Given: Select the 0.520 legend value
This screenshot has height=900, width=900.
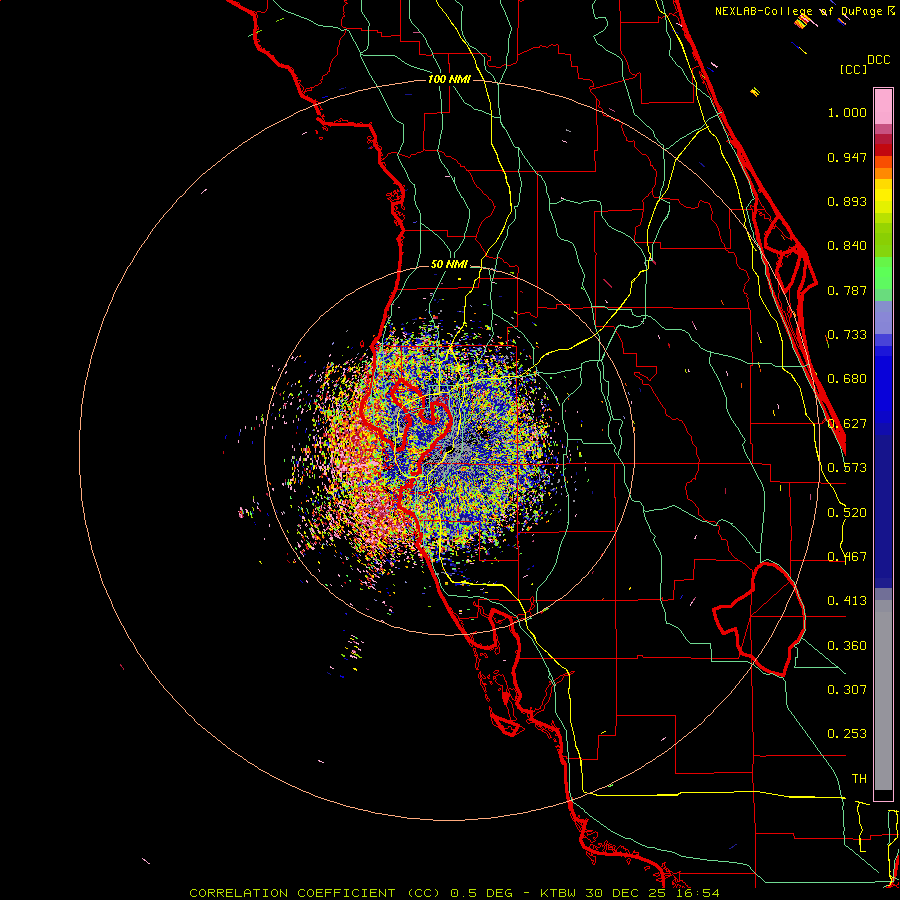Looking at the screenshot, I should pos(847,513).
